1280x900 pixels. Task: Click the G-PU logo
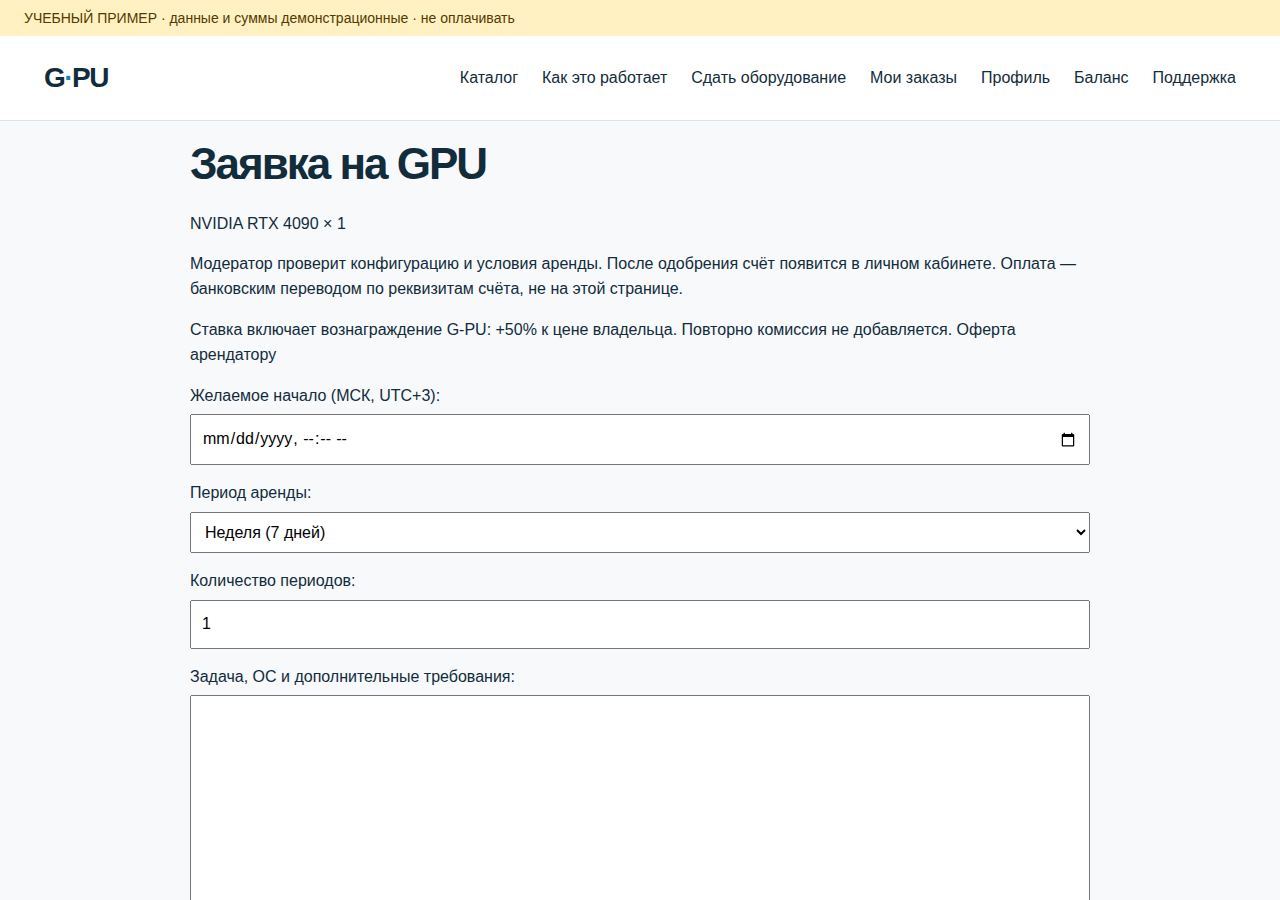pos(76,78)
